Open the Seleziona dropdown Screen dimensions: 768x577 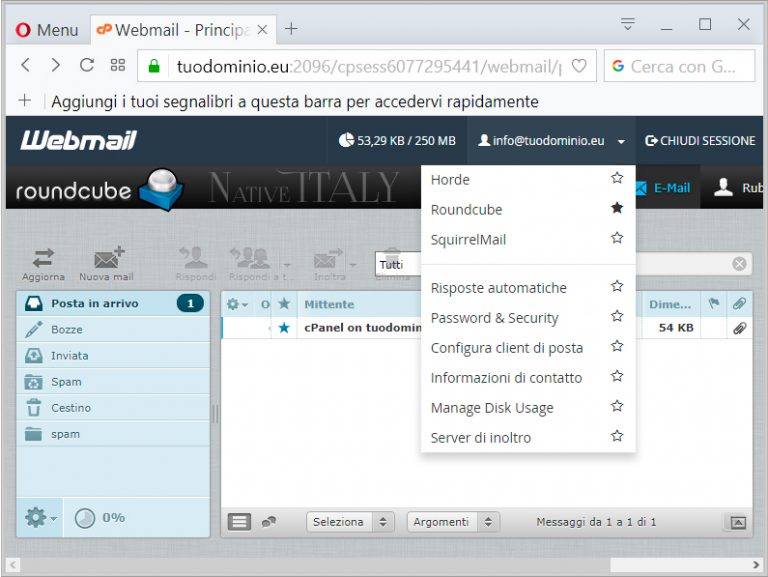coord(351,522)
